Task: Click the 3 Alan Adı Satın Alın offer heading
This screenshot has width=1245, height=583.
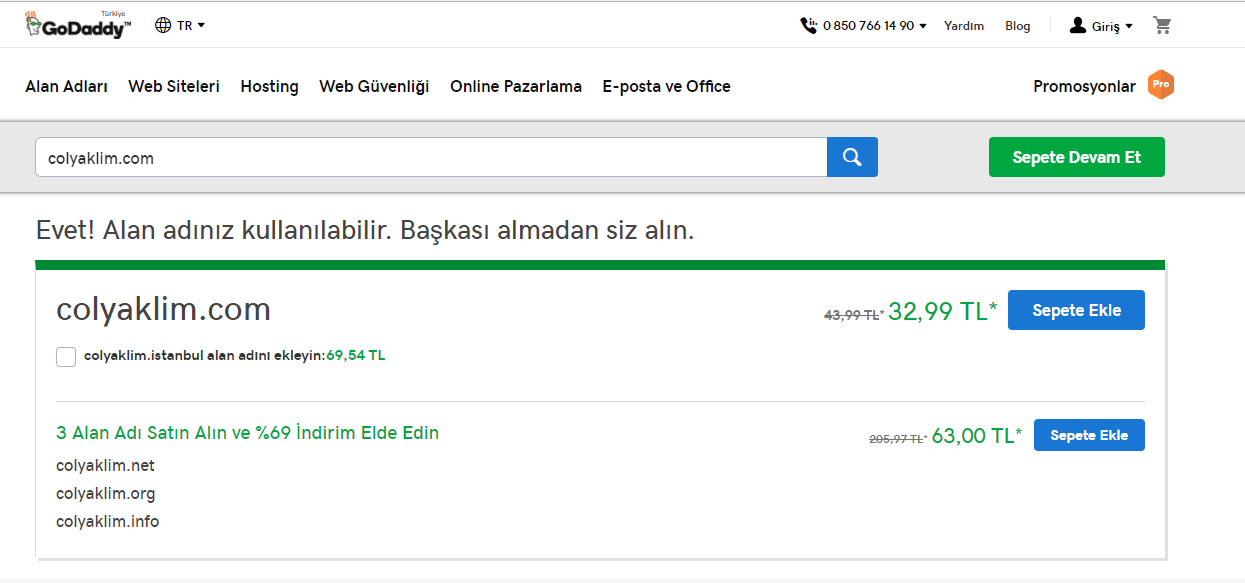Action: (248, 433)
